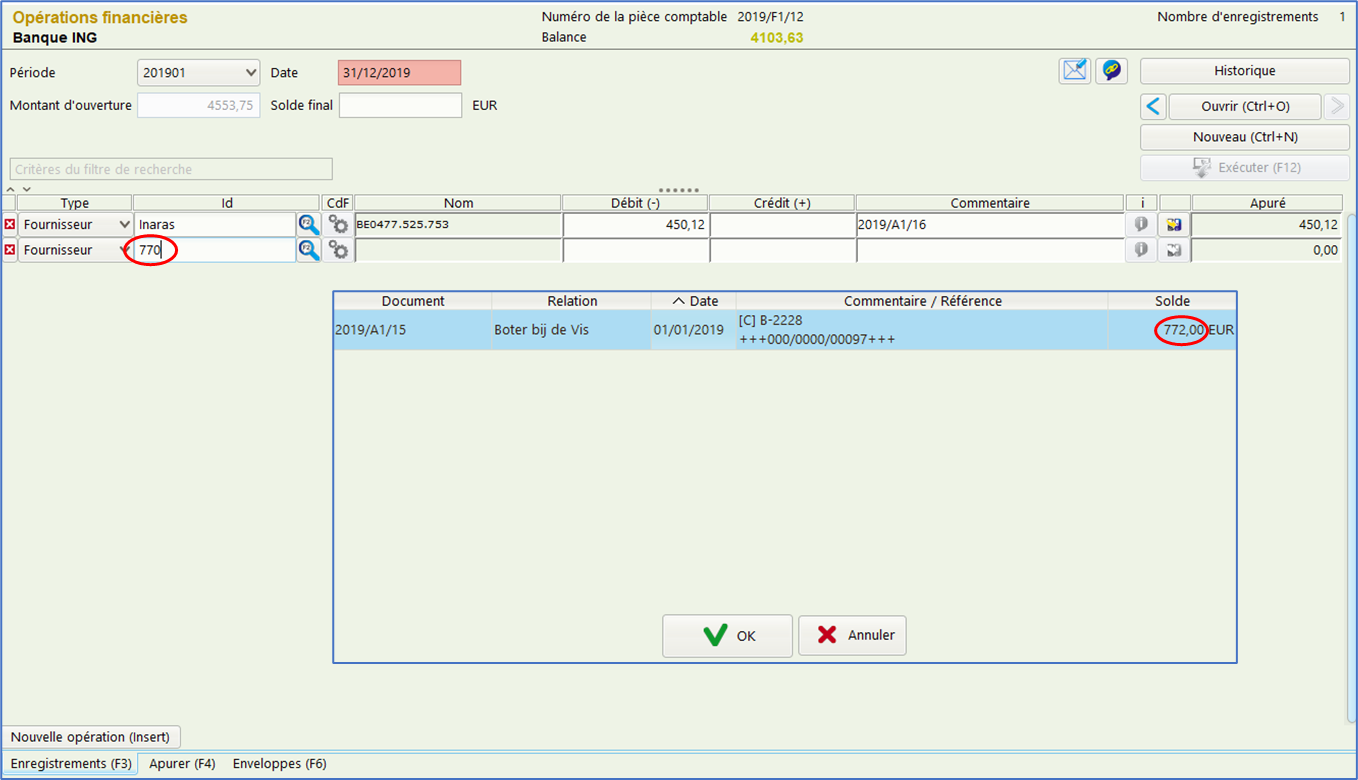Click the Crédit (+) column header

pyautogui.click(x=782, y=203)
